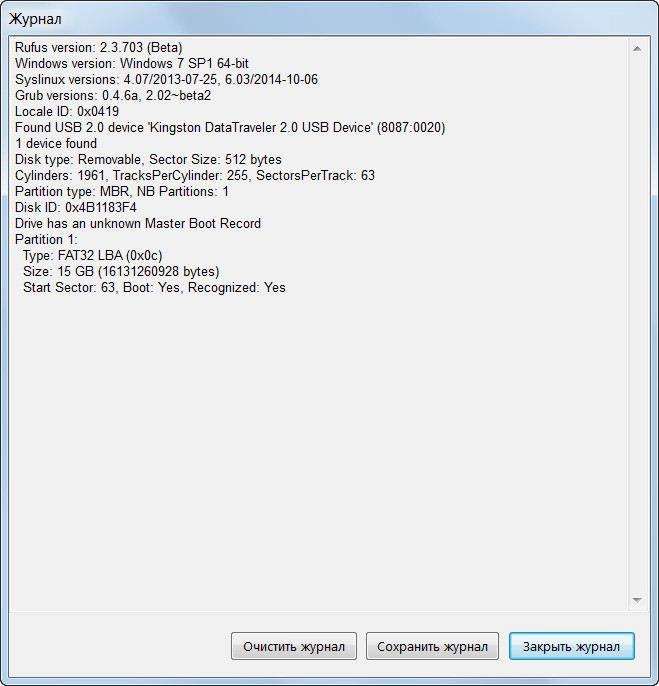The image size is (659, 686).
Task: Click the scrollbar up arrow in the log
Action: coord(637,49)
